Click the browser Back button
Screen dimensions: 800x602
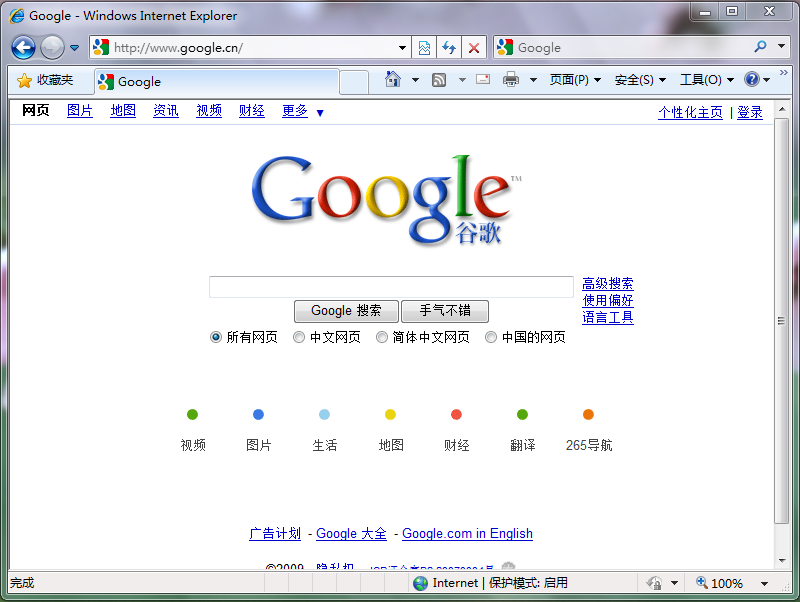(24, 47)
